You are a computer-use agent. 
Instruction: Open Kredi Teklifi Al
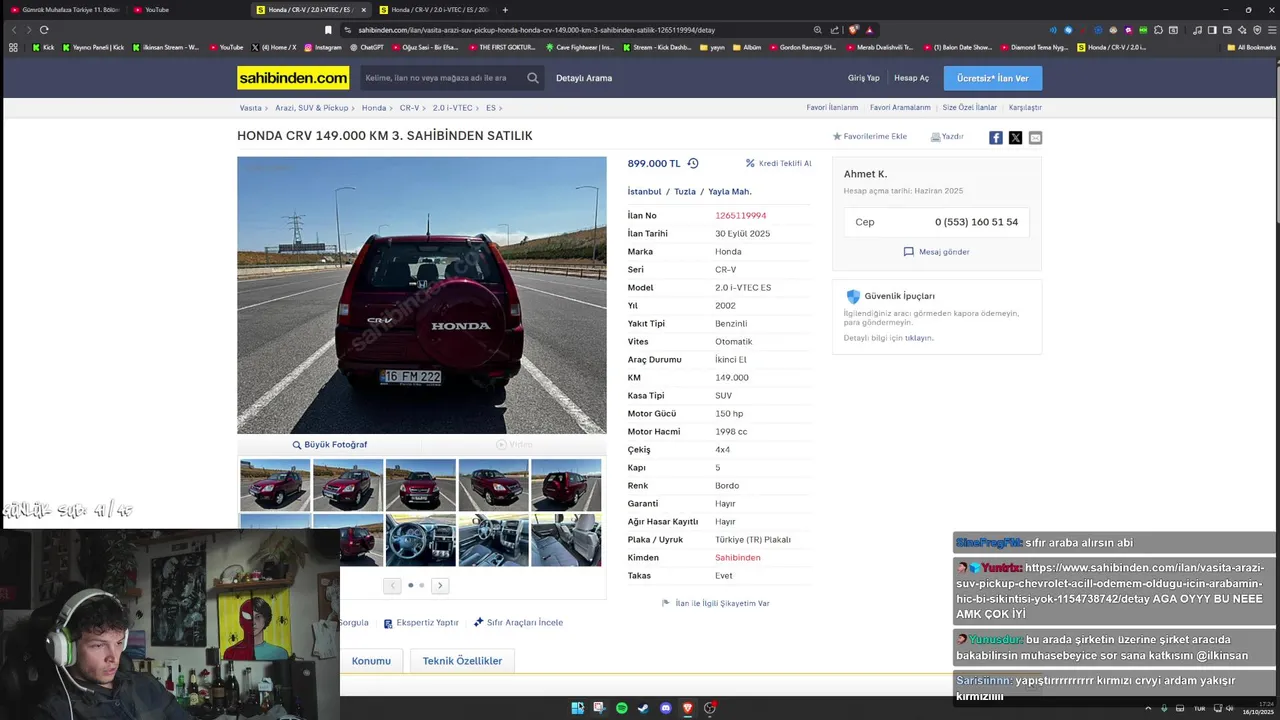(x=778, y=163)
